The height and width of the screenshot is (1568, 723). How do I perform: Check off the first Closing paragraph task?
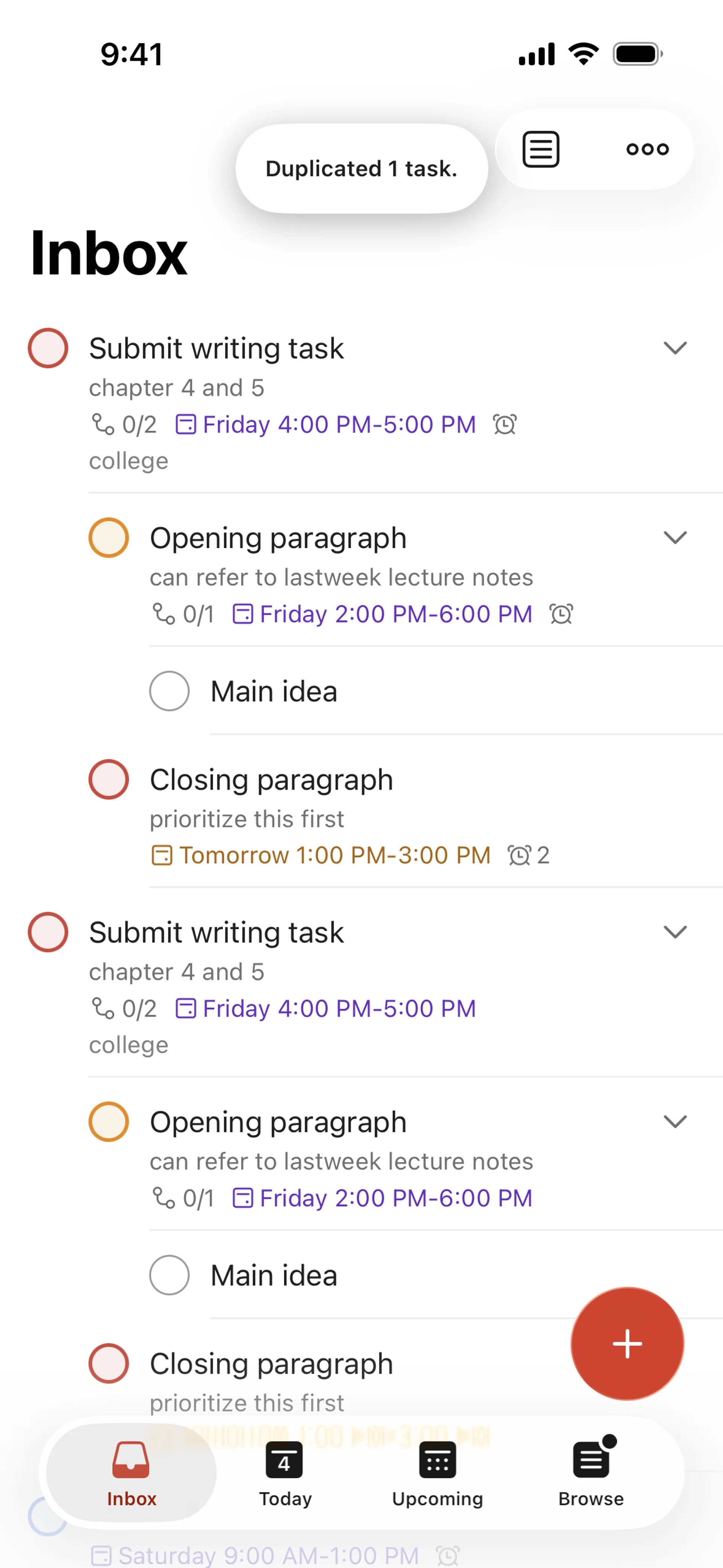click(x=109, y=779)
